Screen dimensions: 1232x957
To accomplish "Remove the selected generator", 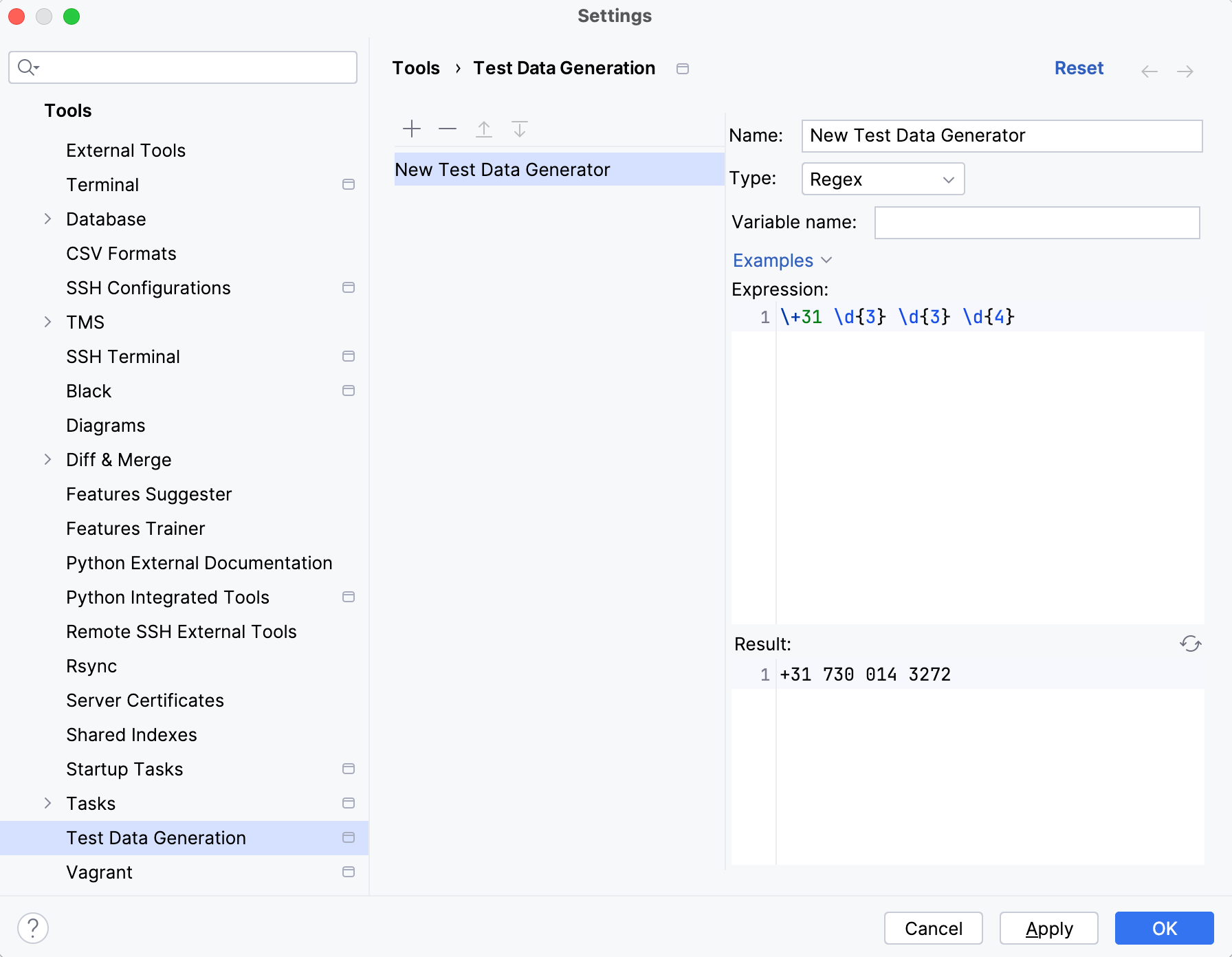I will click(447, 129).
